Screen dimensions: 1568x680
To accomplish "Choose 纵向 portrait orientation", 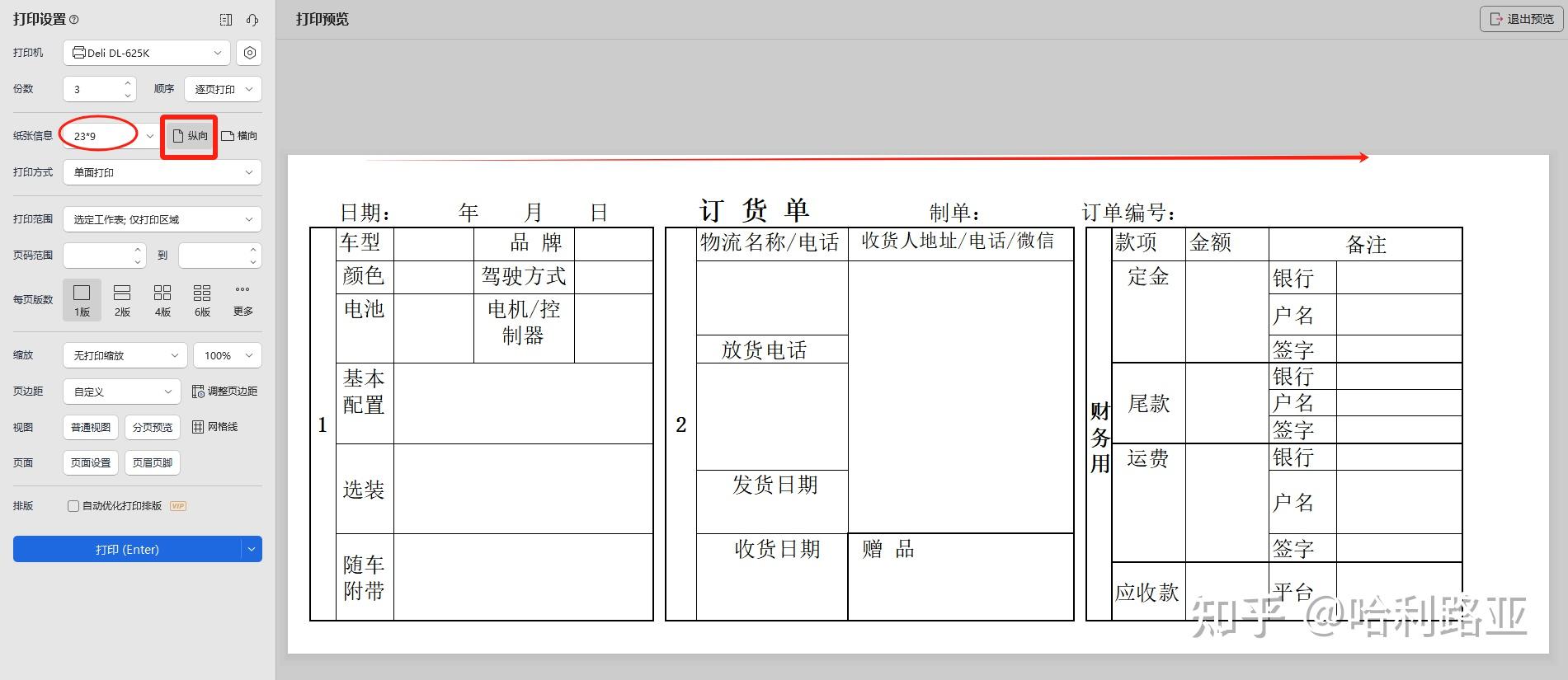I will (x=190, y=136).
